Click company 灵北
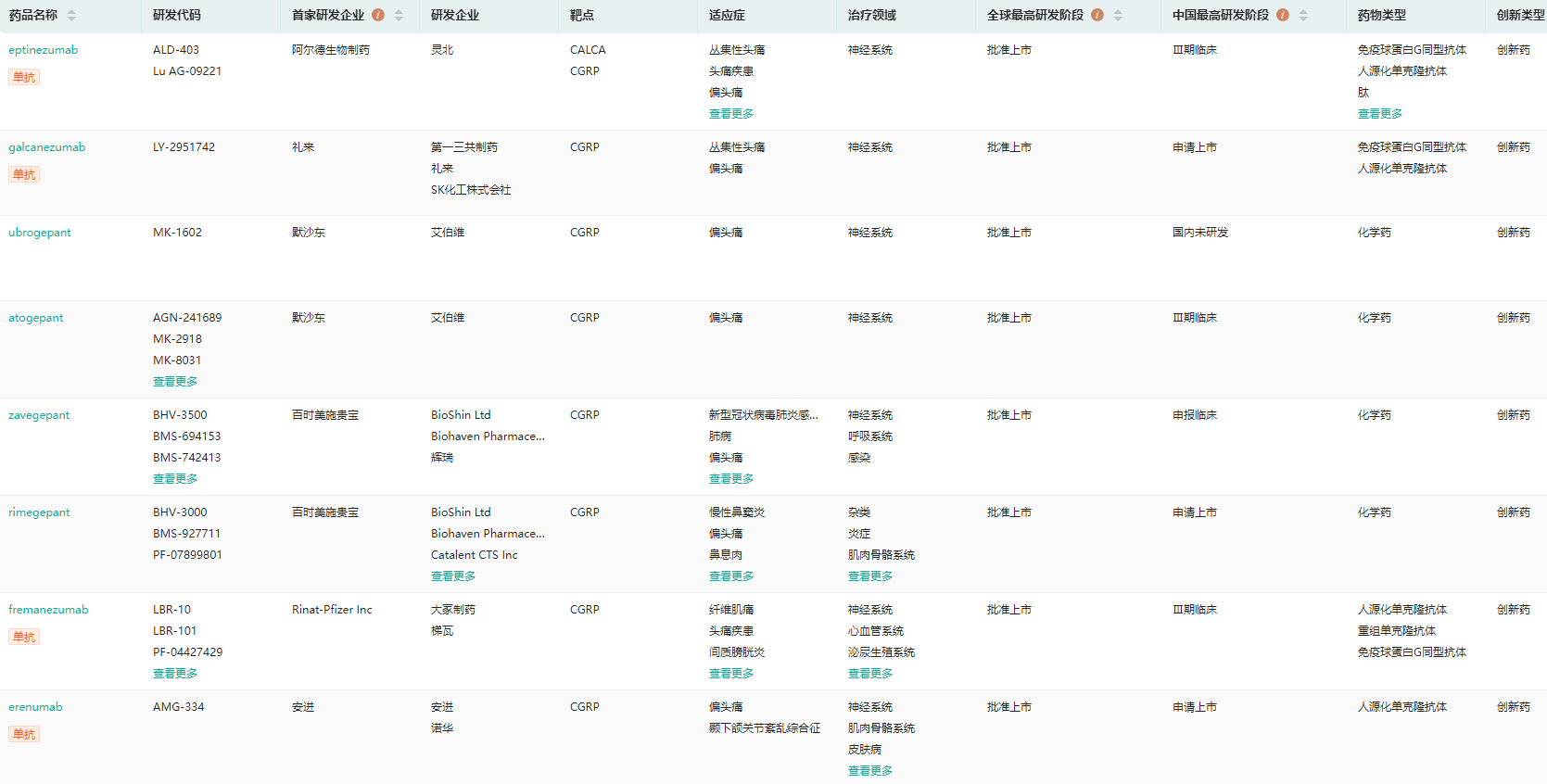Image resolution: width=1547 pixels, height=784 pixels. 442,50
